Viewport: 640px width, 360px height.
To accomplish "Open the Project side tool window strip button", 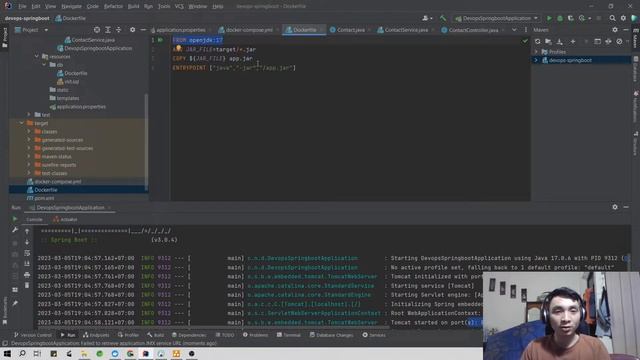I will point(4,38).
